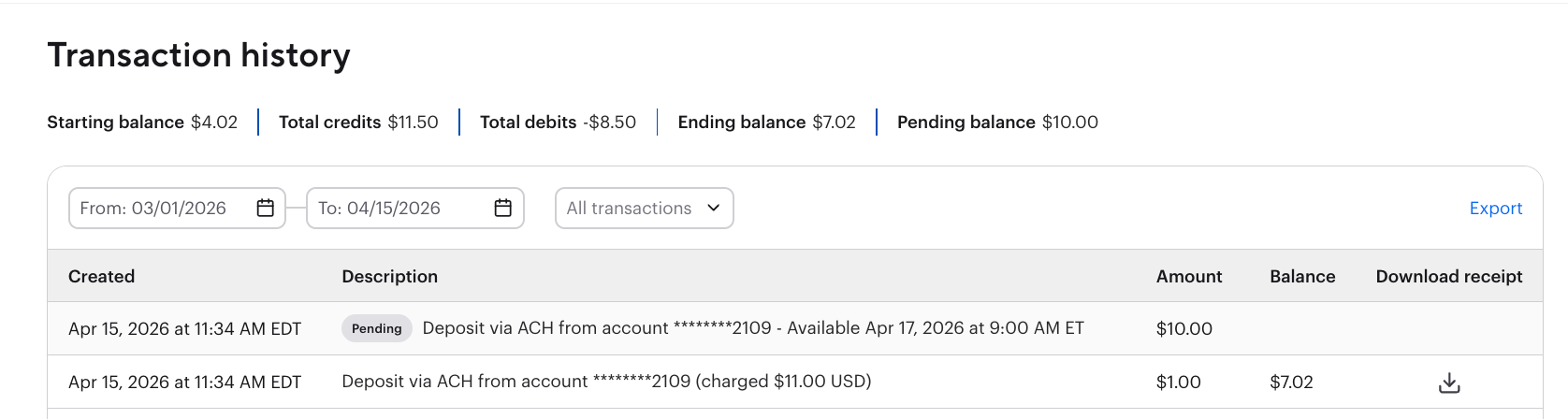Download receipt for $1.00 deposit

coord(1448,383)
